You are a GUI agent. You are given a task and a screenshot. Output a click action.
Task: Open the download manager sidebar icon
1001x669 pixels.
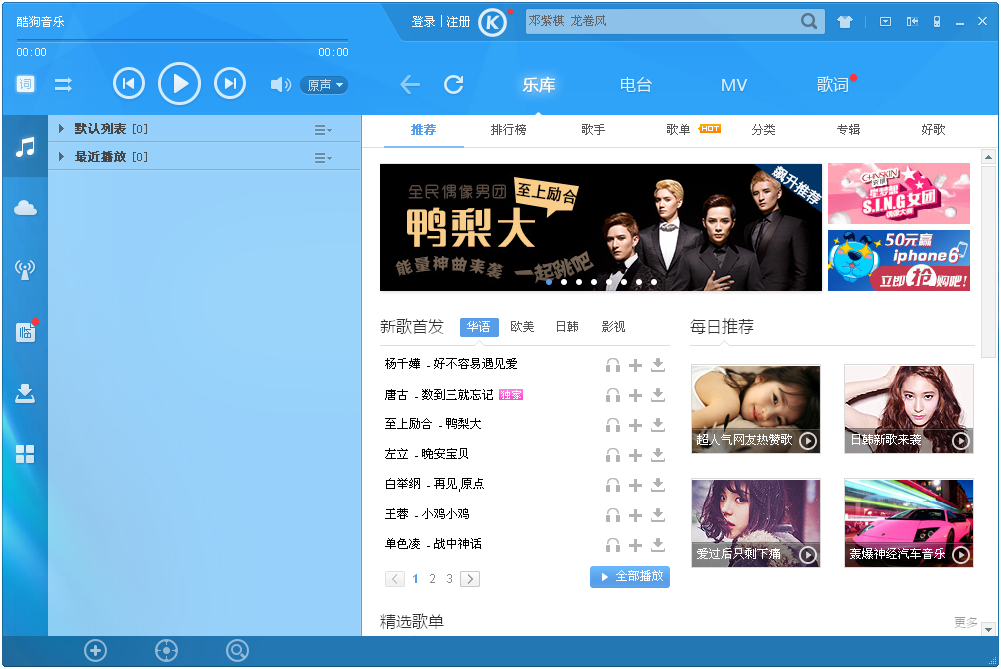click(x=25, y=393)
